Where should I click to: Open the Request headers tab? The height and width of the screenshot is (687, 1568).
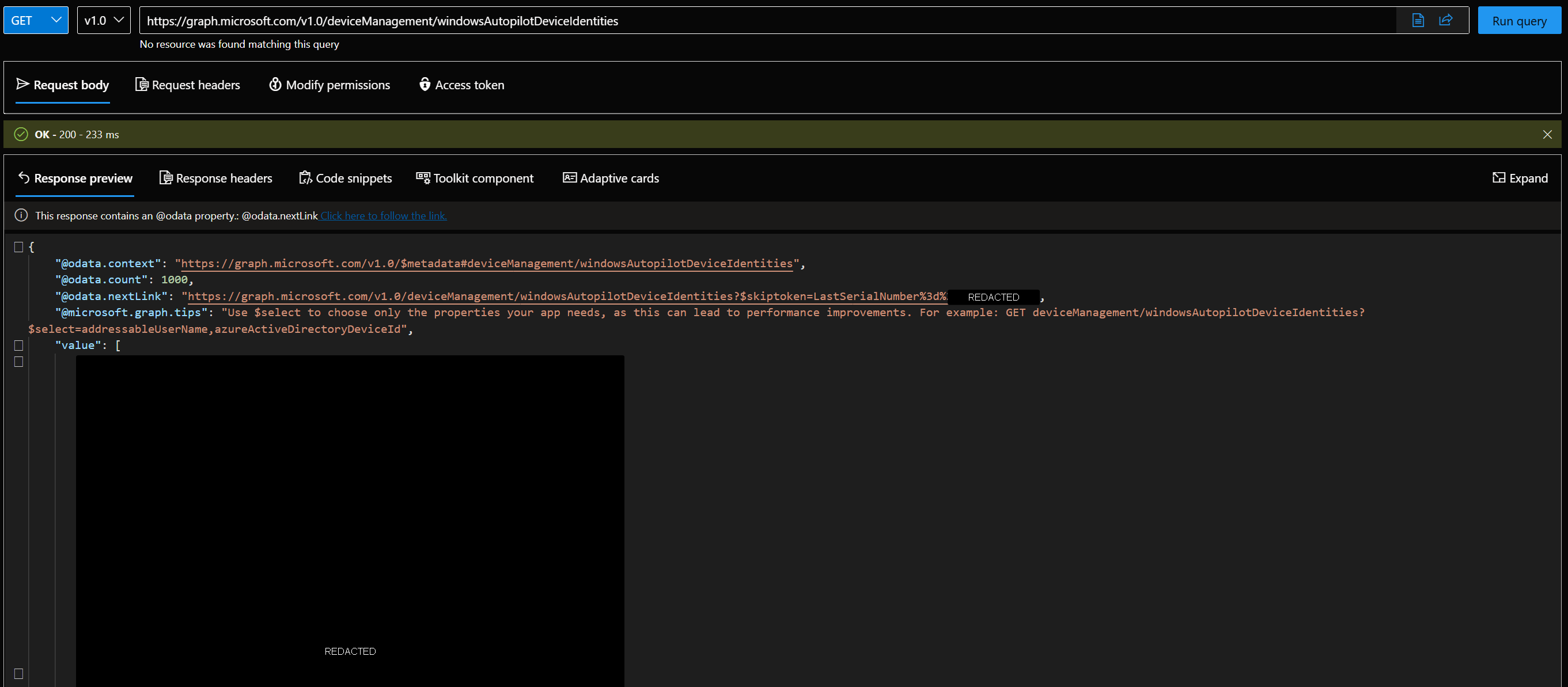[x=187, y=85]
